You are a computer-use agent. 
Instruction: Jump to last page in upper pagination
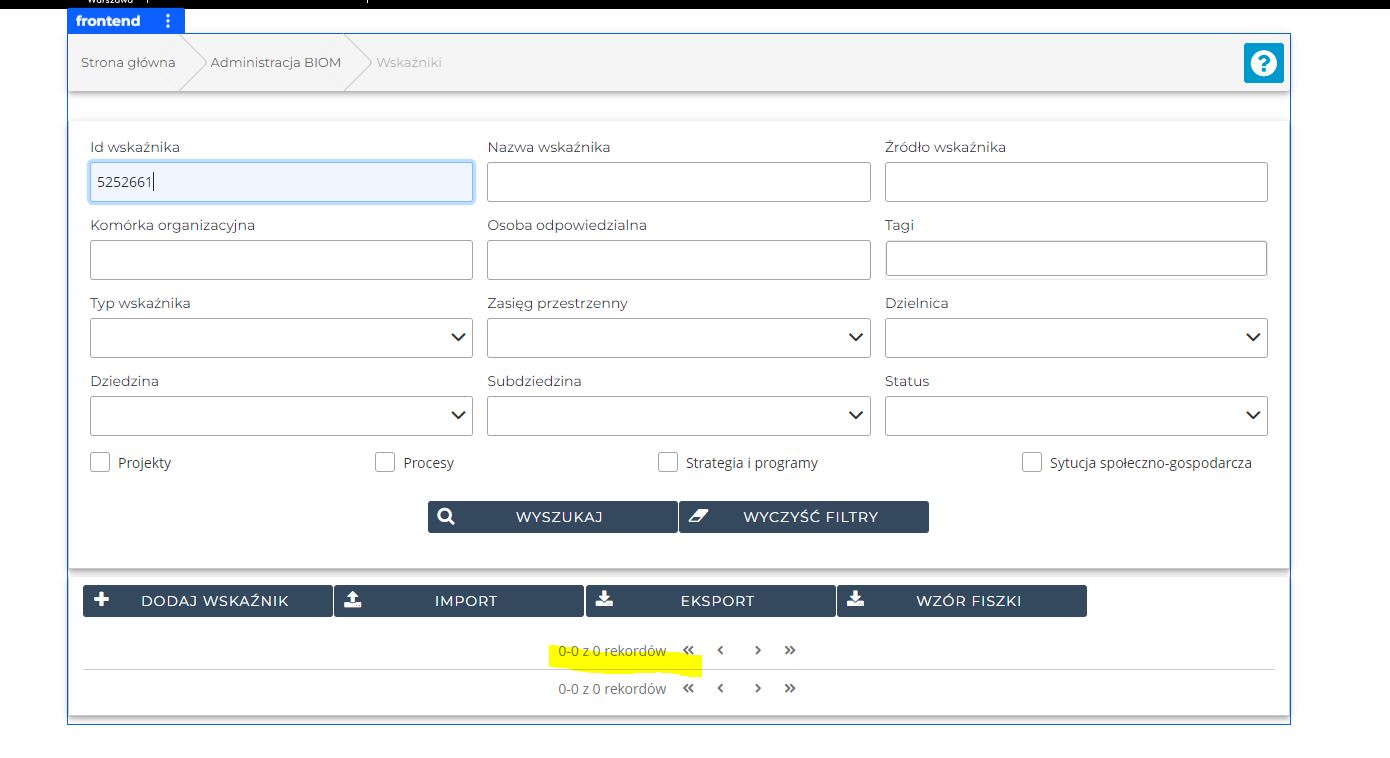(x=790, y=650)
